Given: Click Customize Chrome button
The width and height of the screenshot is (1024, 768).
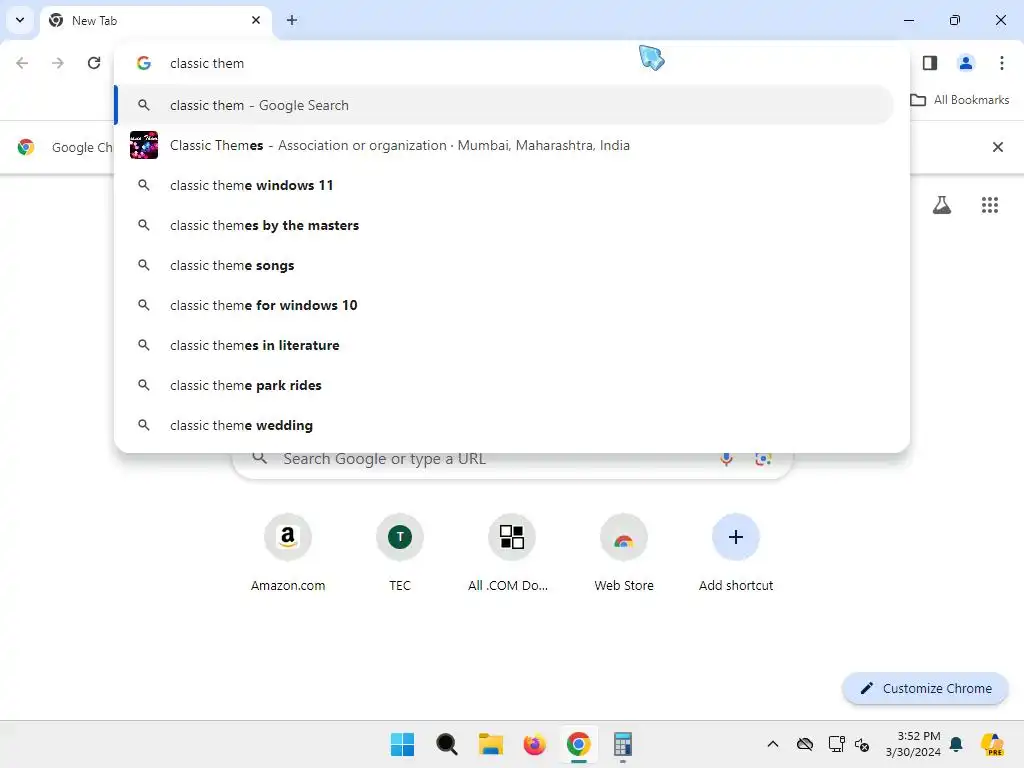Looking at the screenshot, I should (x=925, y=688).
